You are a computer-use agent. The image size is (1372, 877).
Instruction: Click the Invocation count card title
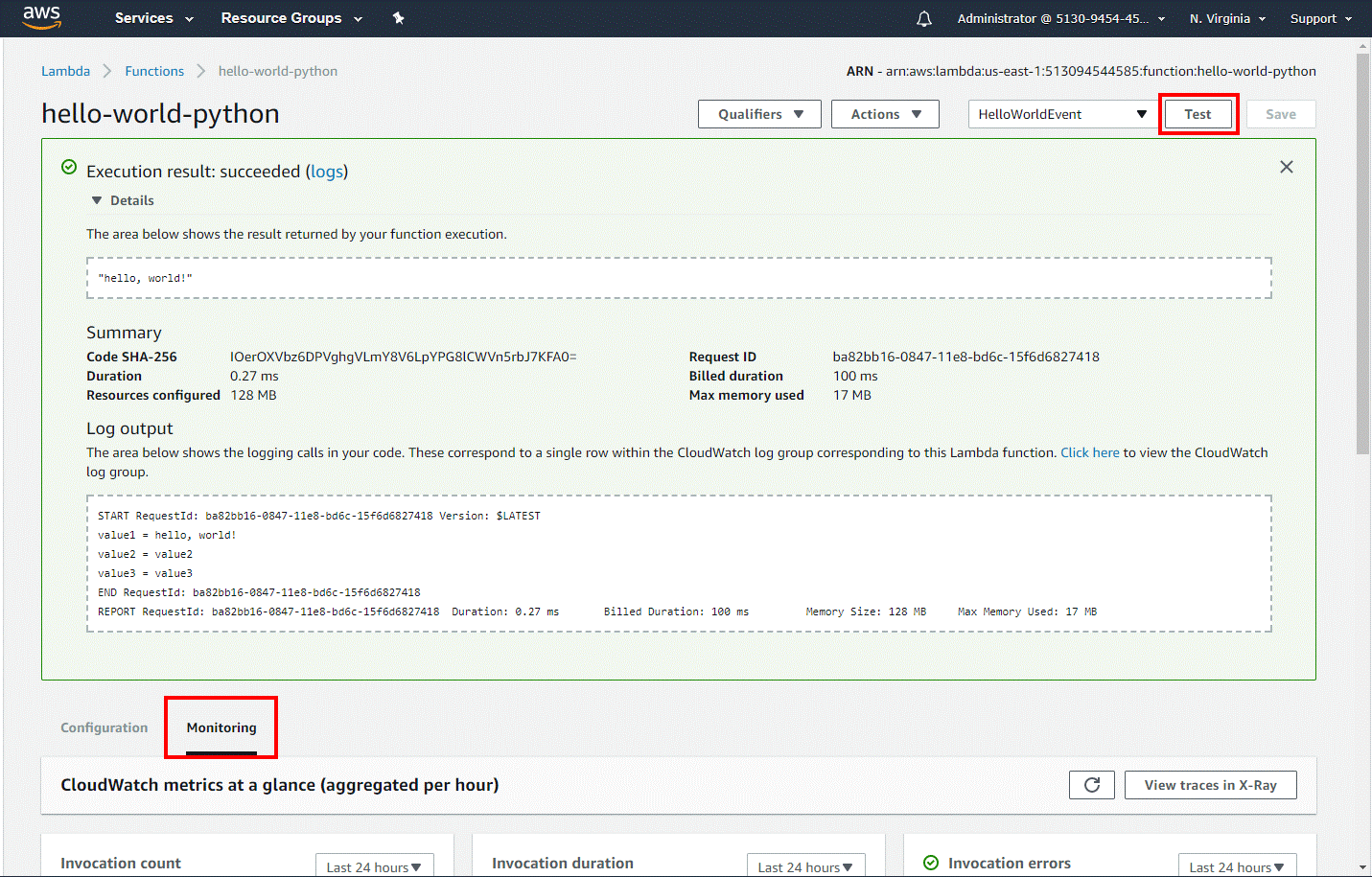[x=121, y=863]
